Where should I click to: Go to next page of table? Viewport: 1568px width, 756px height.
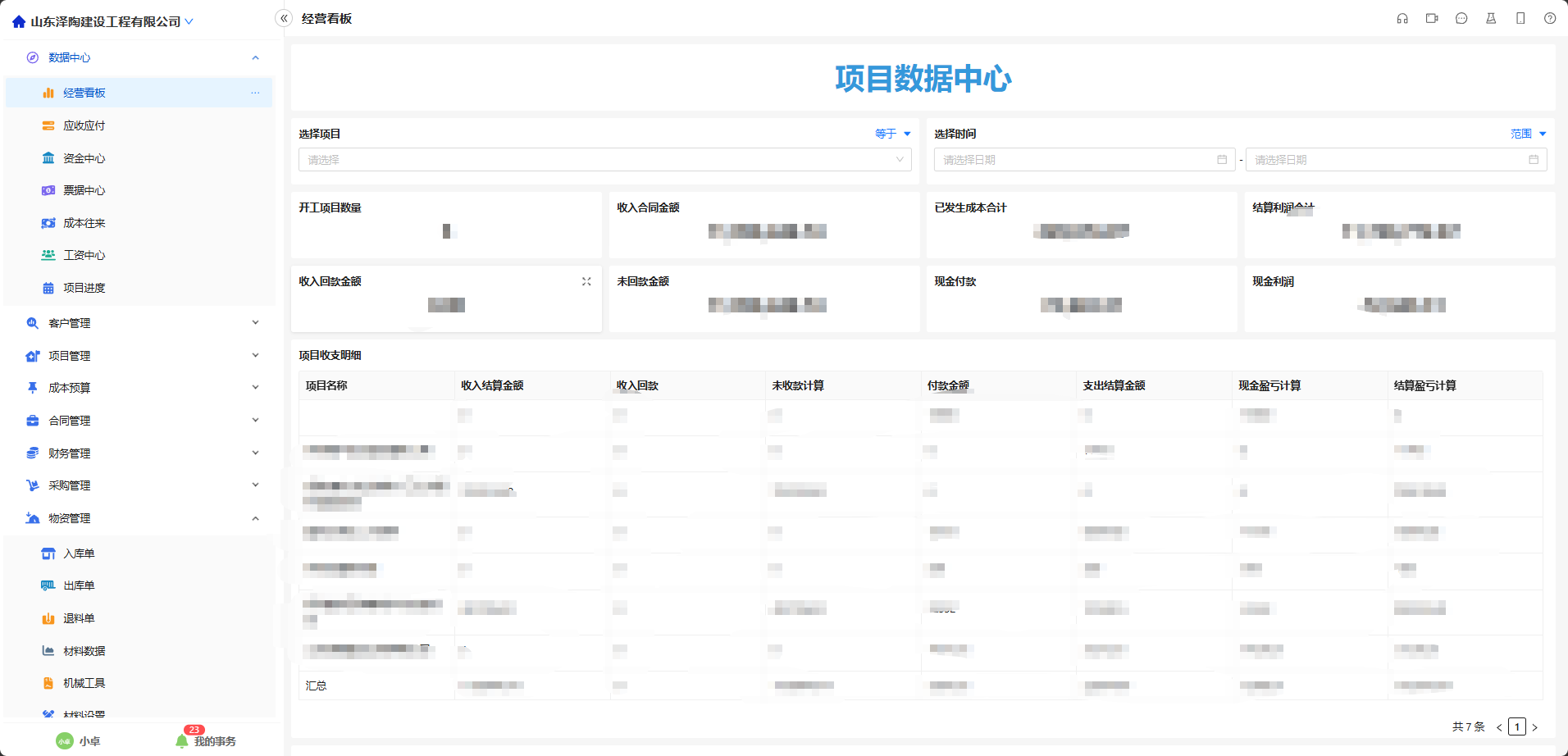coord(1534,727)
